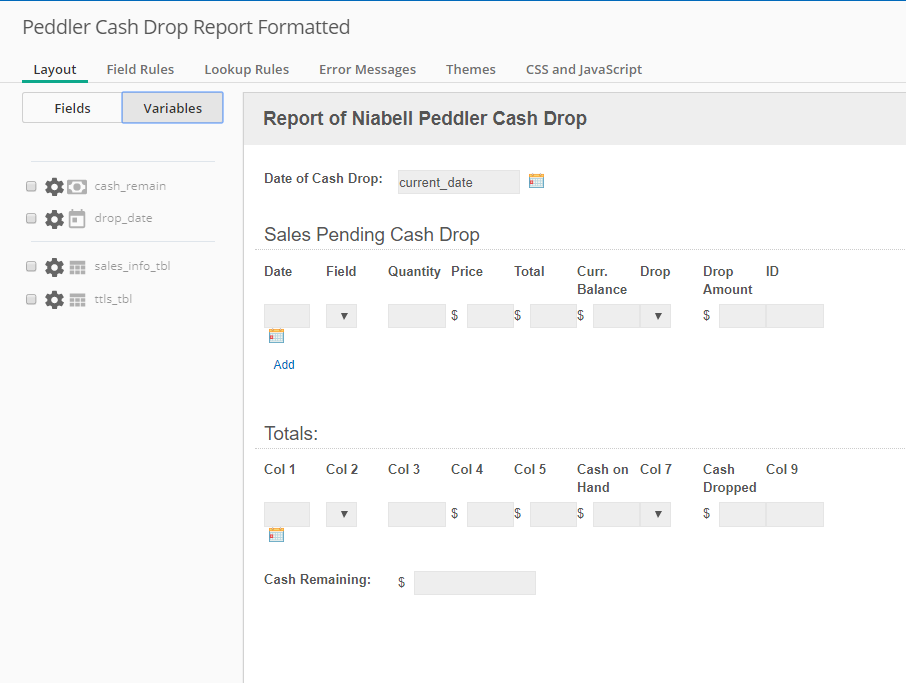
Task: Click the Add link under sales table
Action: 284,365
